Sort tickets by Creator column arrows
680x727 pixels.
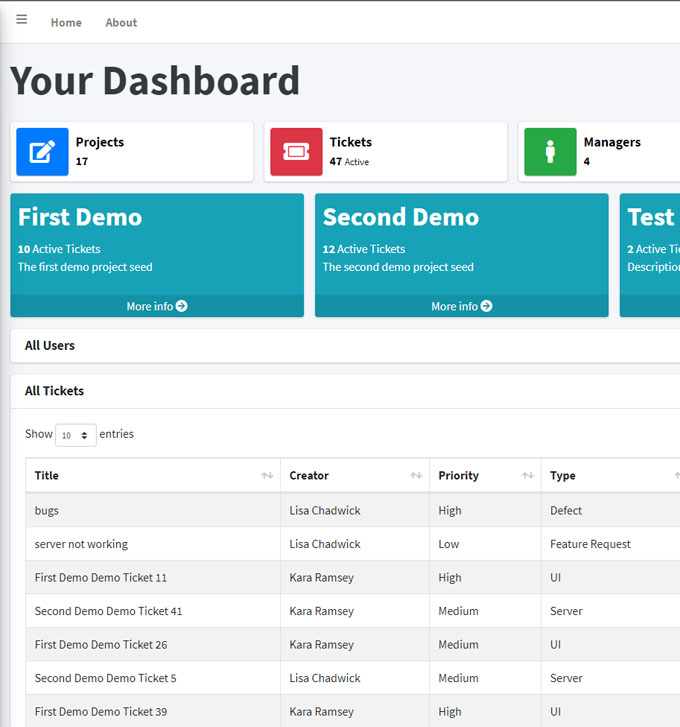coord(416,476)
